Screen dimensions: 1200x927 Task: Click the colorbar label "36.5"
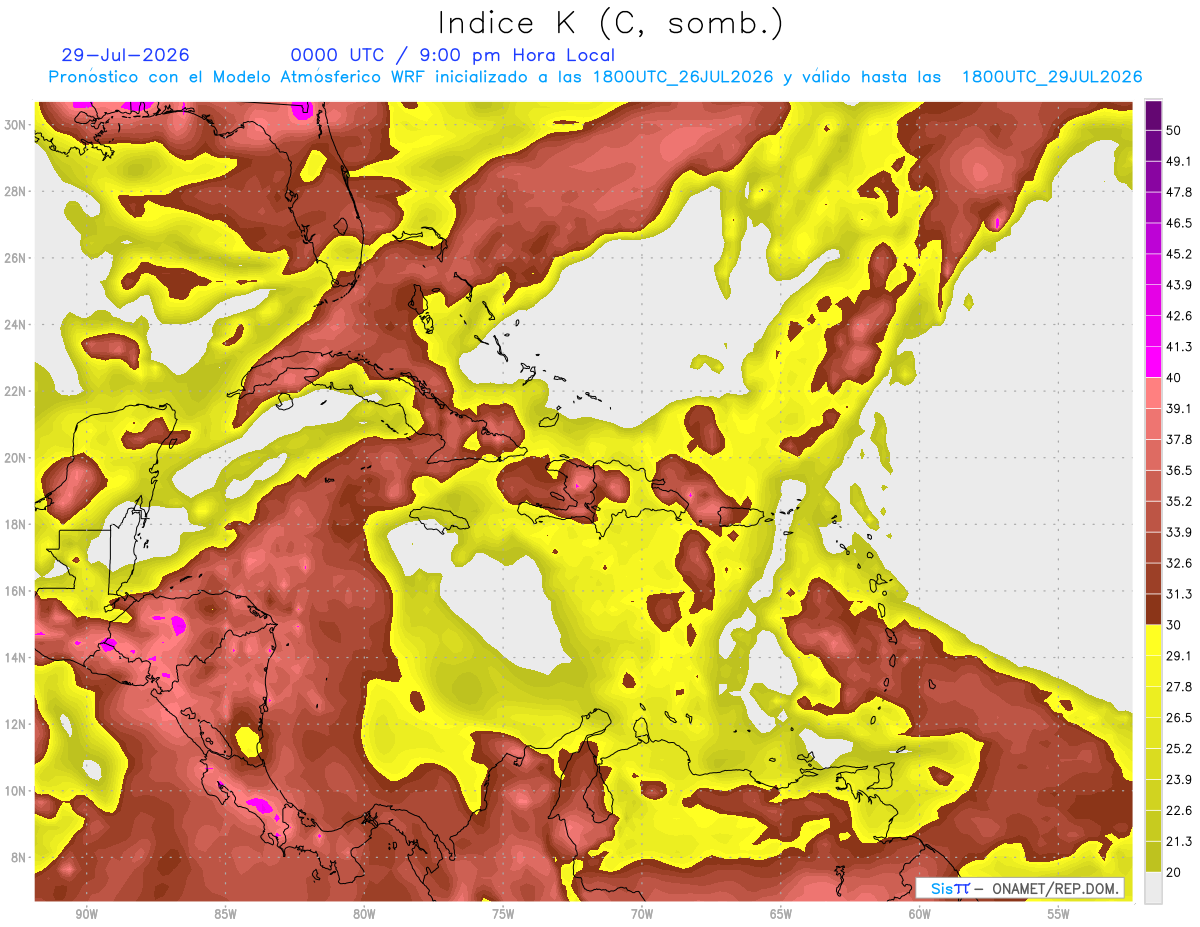[x=1177, y=470]
